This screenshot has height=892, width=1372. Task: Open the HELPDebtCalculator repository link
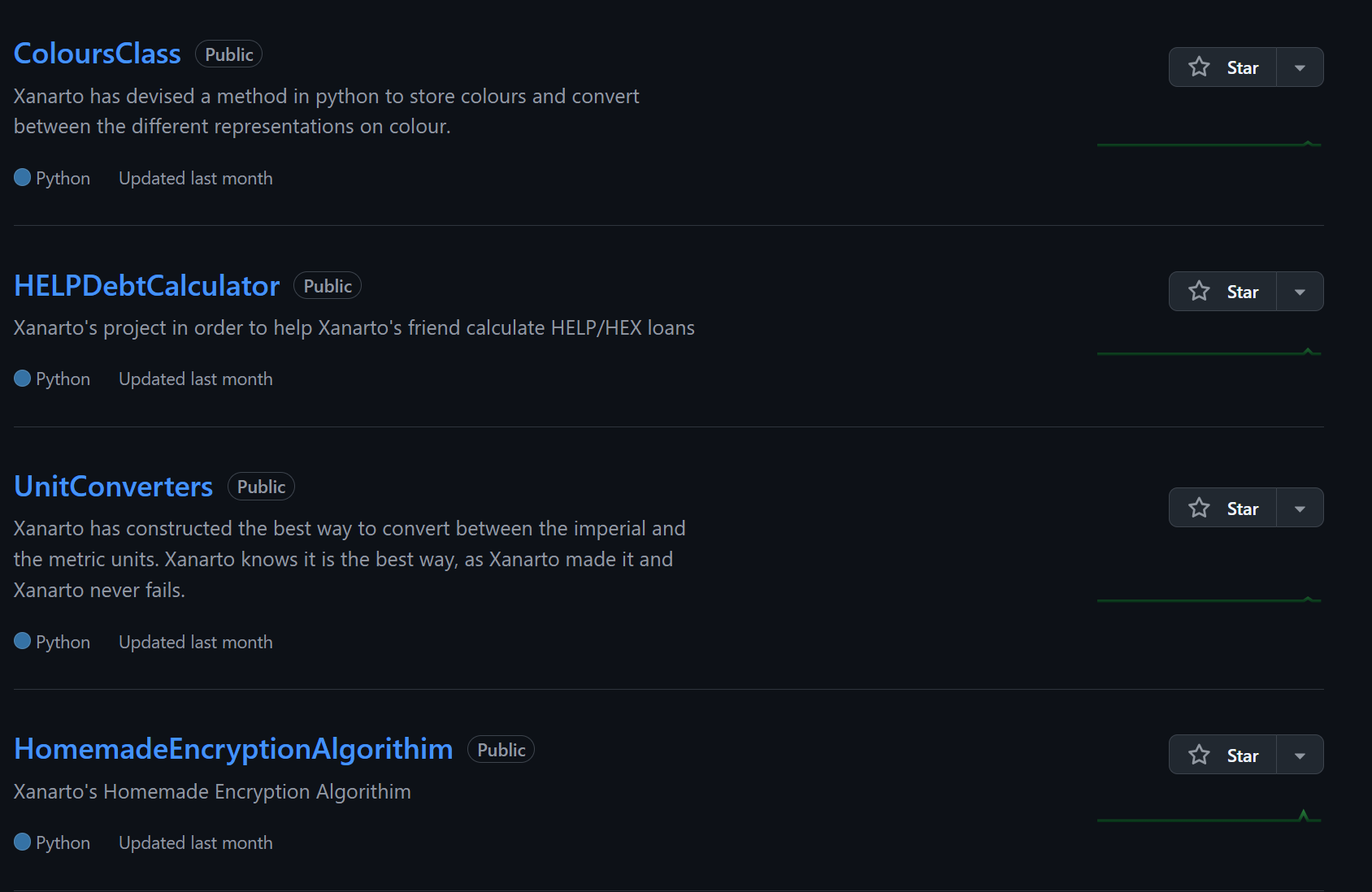146,286
